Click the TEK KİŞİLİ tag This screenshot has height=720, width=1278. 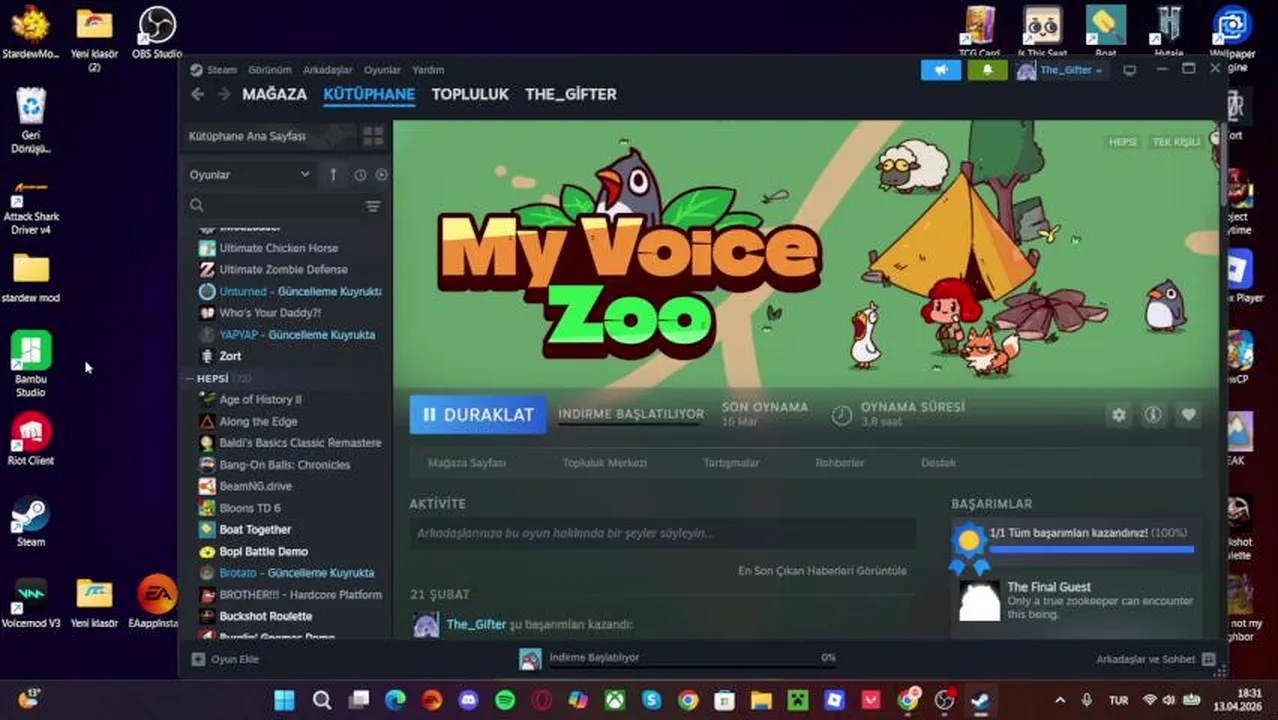(1176, 142)
